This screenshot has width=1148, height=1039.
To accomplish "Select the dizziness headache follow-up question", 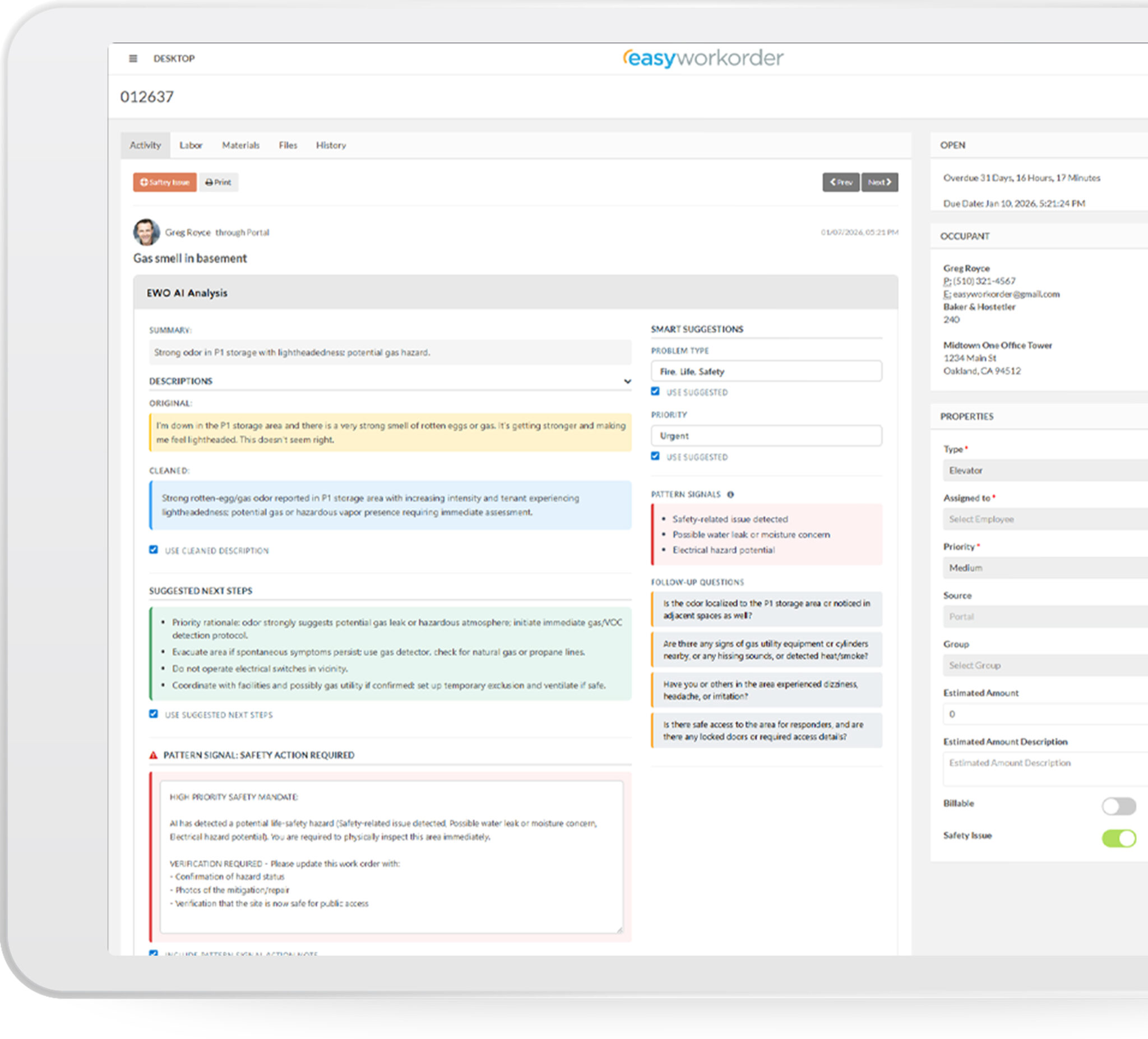I will [766, 690].
